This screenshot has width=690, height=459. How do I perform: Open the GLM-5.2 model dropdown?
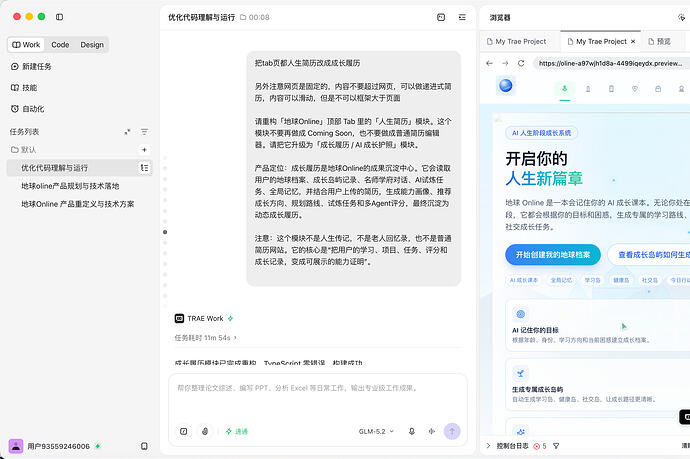(x=376, y=431)
